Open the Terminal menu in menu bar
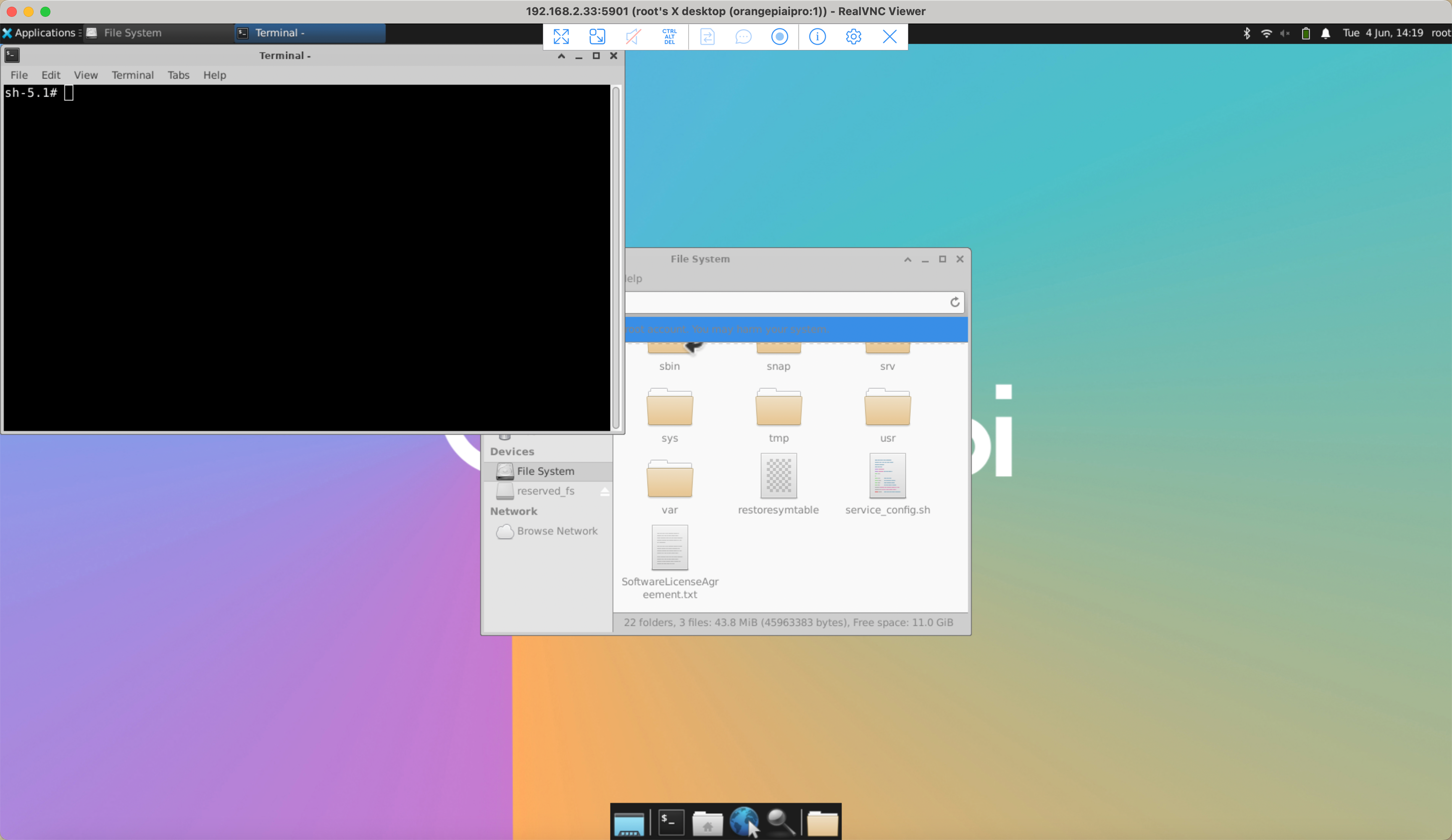 tap(132, 75)
